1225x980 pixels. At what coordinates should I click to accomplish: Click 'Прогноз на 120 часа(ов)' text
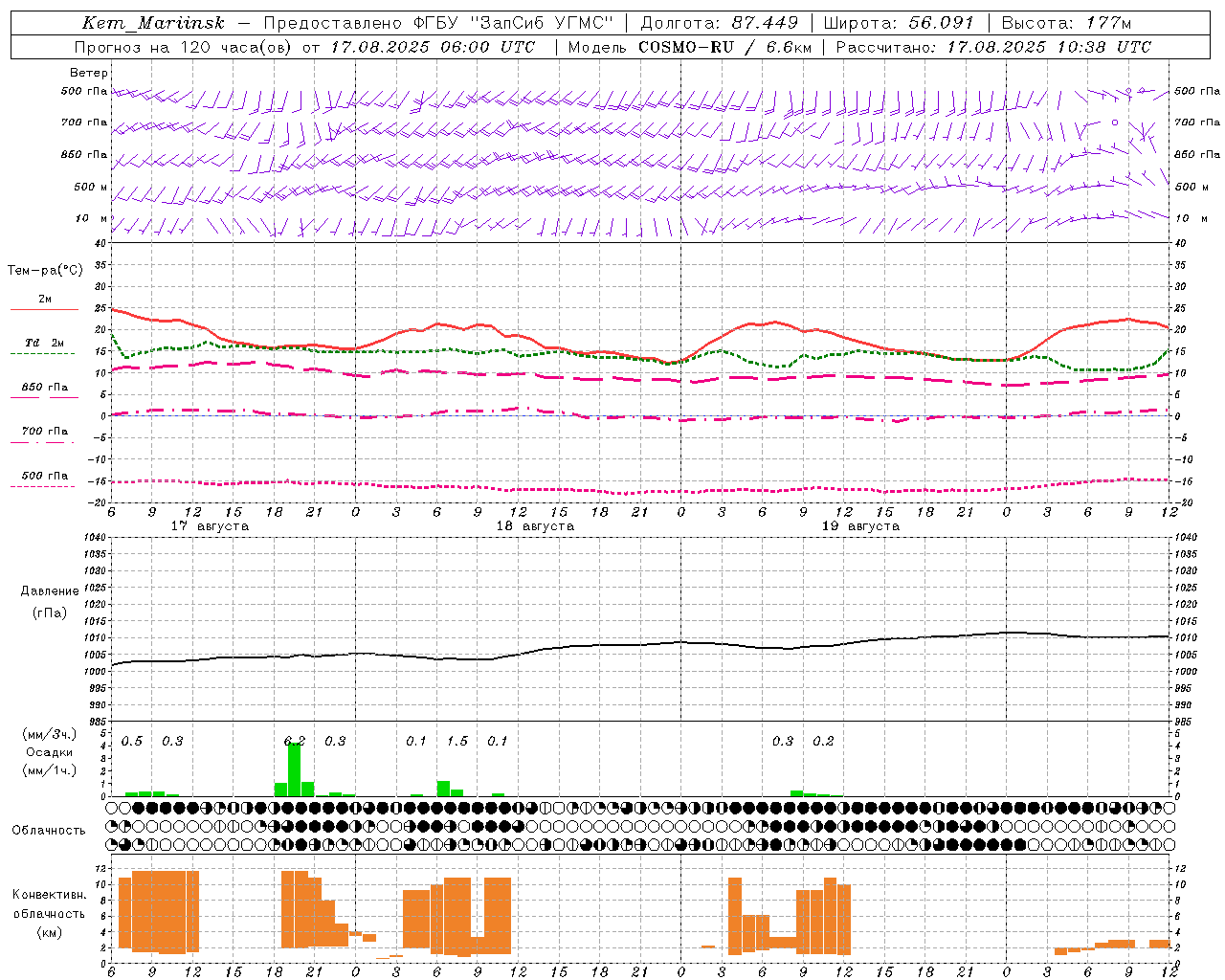coord(184,47)
